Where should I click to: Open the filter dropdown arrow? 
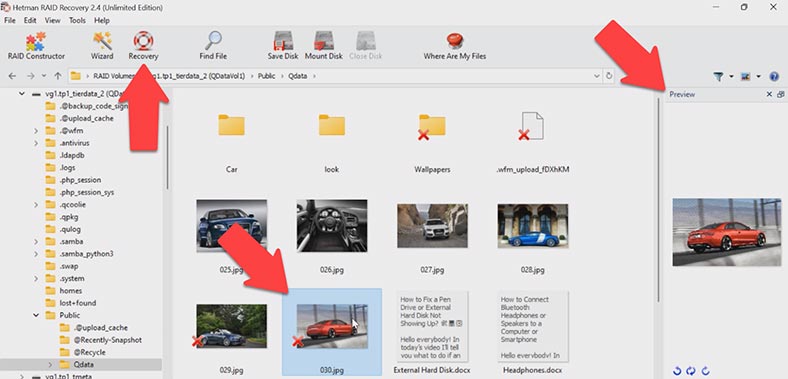[x=731, y=76]
